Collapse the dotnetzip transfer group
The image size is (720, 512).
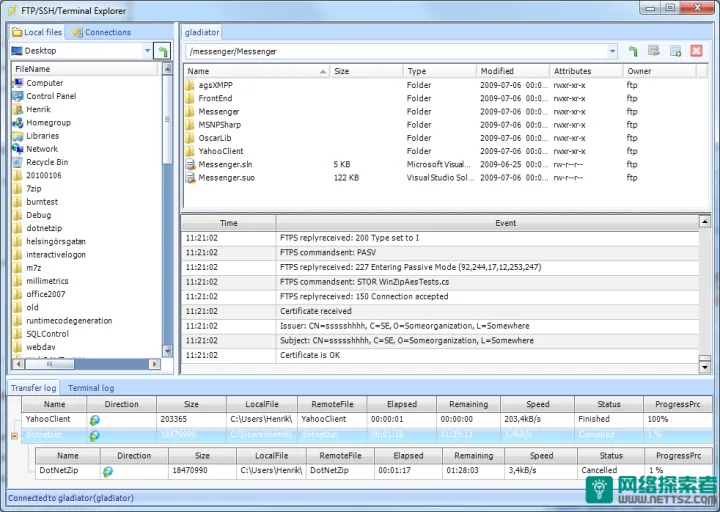14,436
